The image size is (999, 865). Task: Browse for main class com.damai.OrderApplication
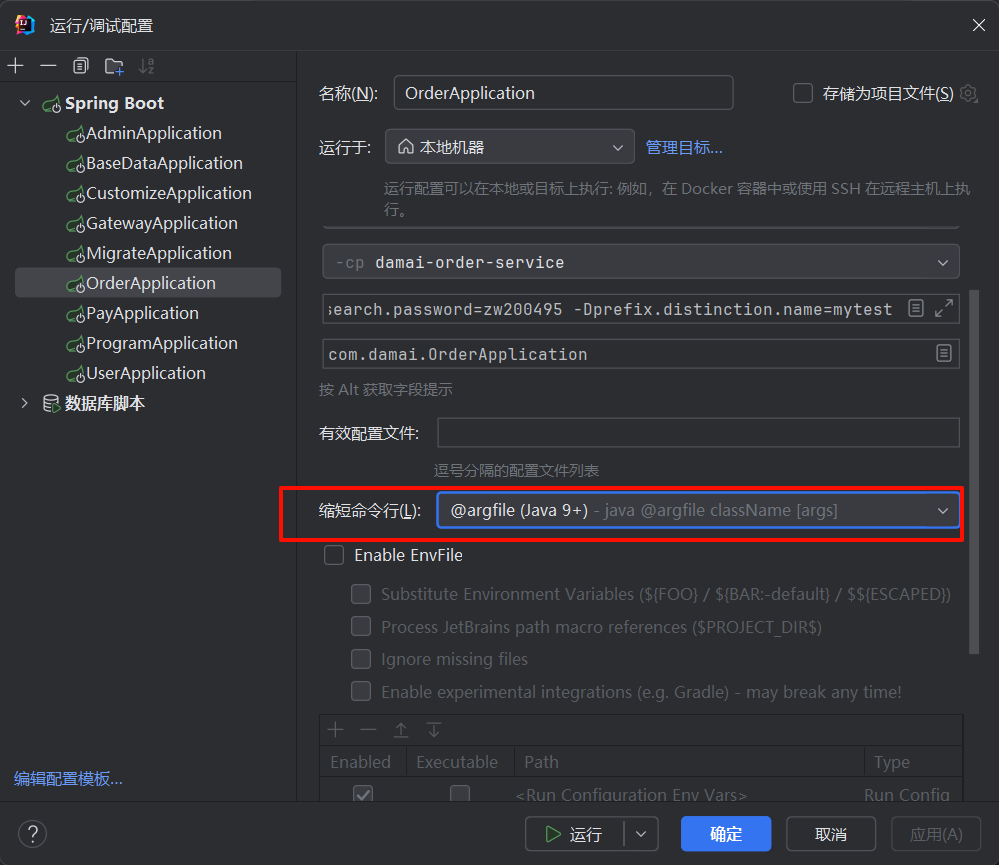pos(944,354)
